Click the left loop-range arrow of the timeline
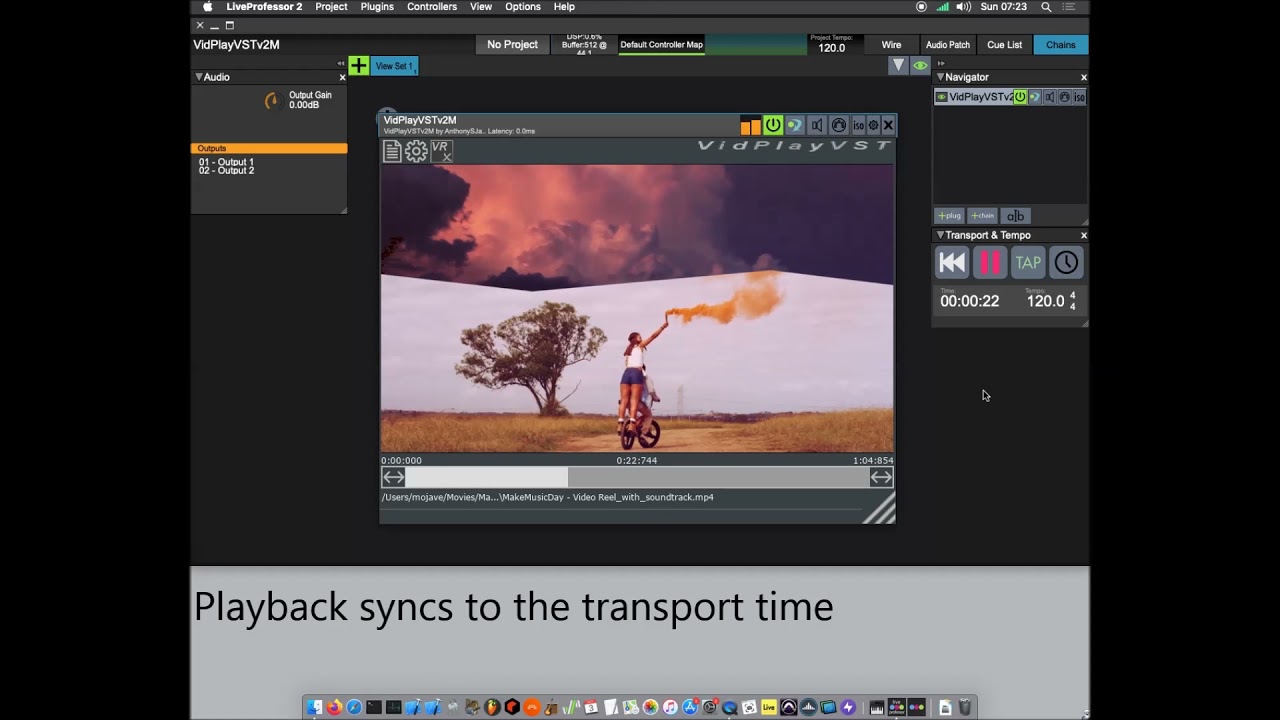 coord(393,477)
